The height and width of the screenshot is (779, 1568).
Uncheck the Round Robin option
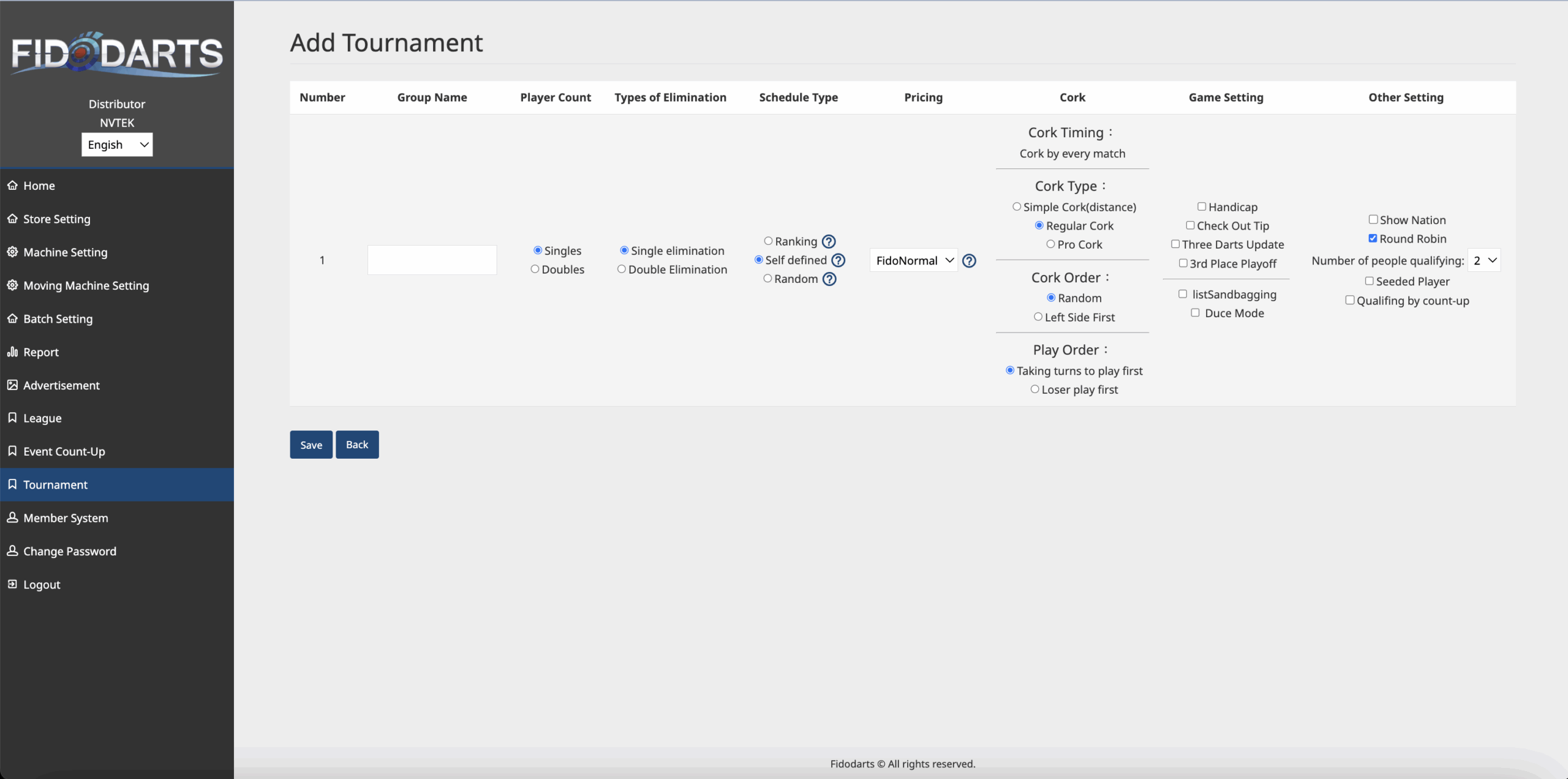click(x=1373, y=239)
